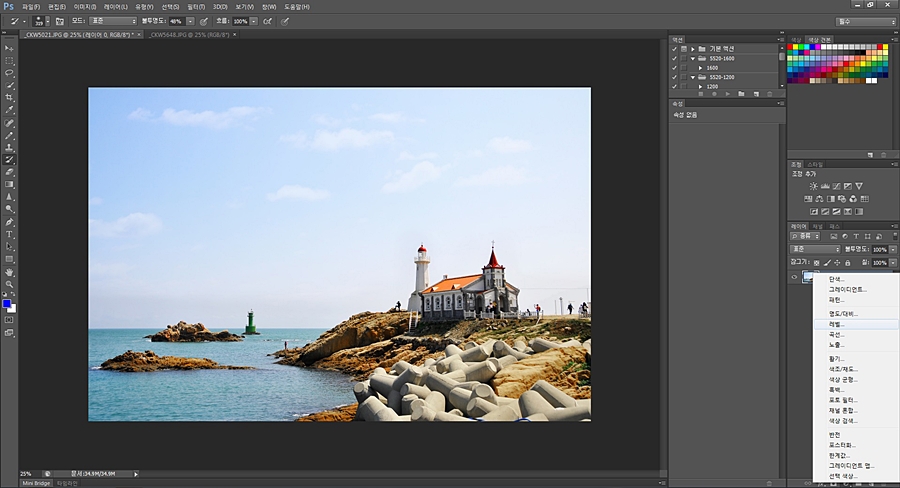Toggle checkmark for 기본 액션 action set
The height and width of the screenshot is (488, 900).
(674, 48)
